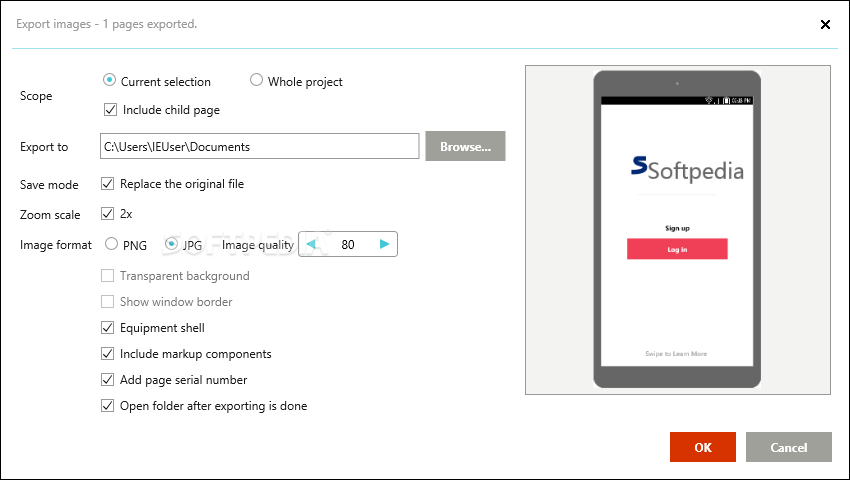Screen dimensions: 850x480
Task: Toggle the Include child page checkbox
Action: click(110, 110)
